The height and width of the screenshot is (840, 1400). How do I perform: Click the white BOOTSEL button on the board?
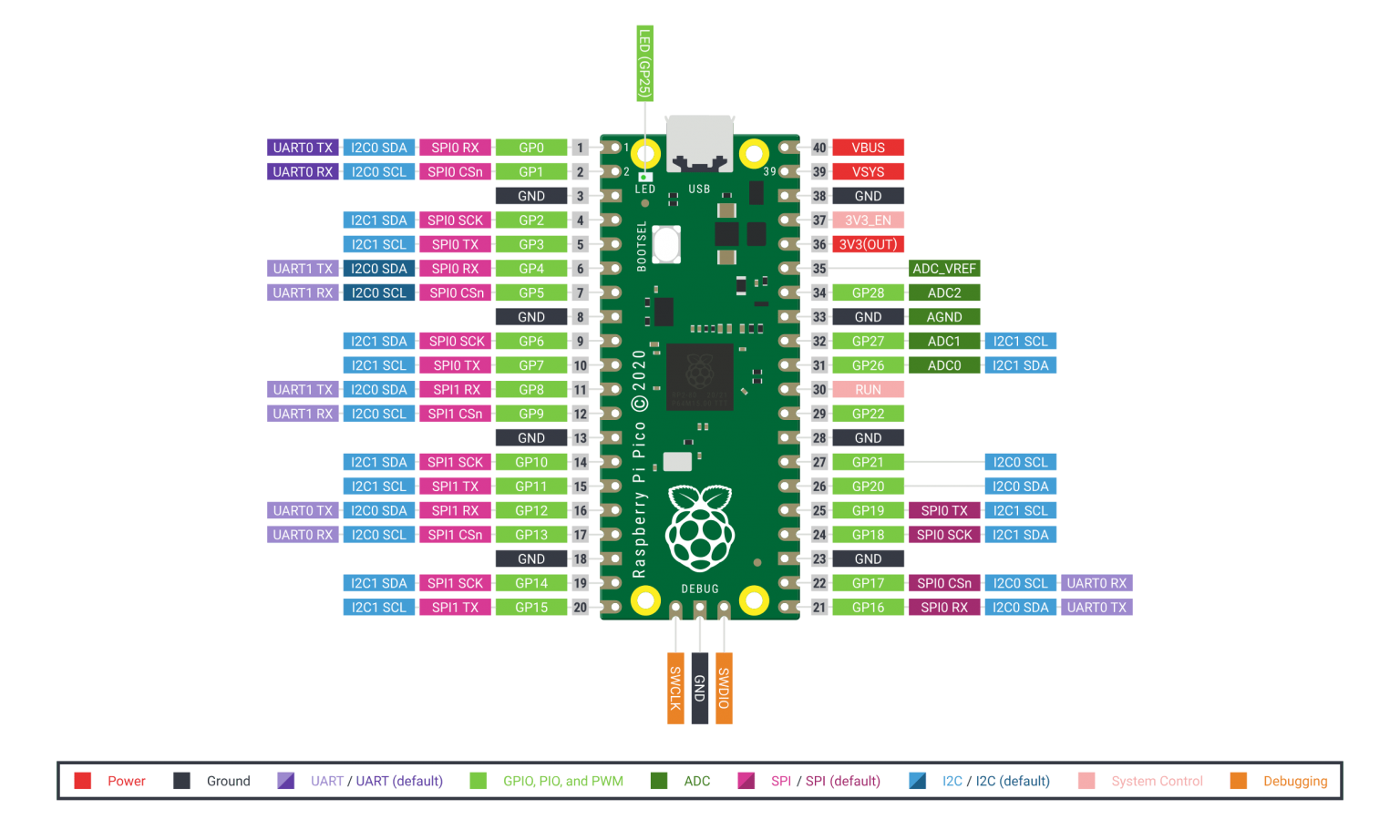click(666, 244)
